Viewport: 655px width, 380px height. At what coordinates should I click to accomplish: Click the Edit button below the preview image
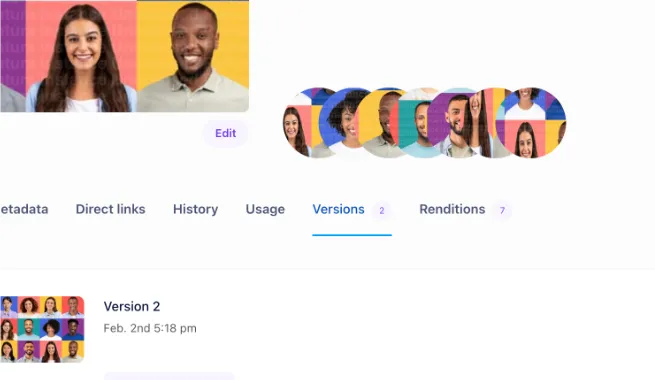pyautogui.click(x=226, y=133)
